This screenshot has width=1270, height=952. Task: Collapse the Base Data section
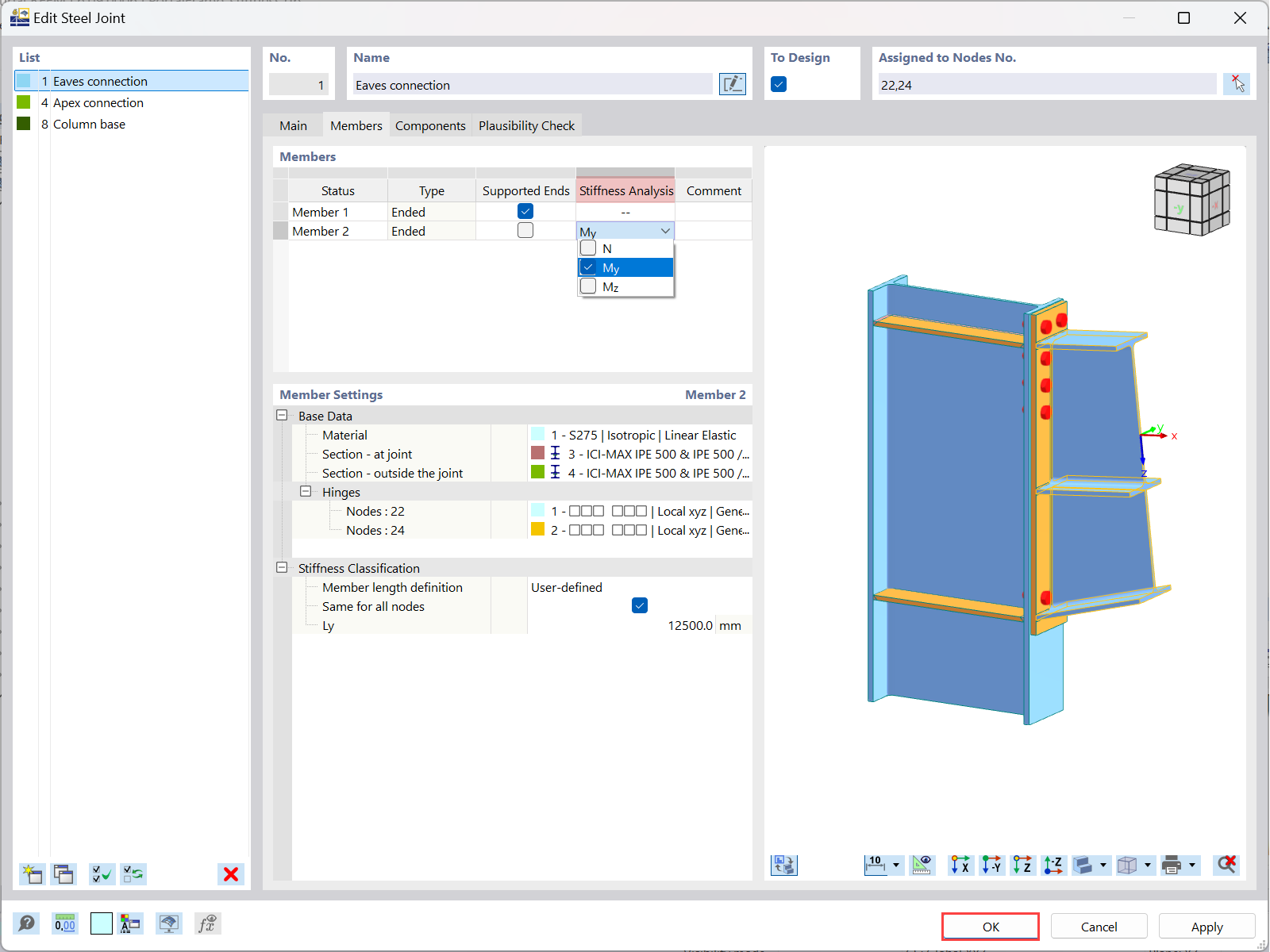pos(283,415)
